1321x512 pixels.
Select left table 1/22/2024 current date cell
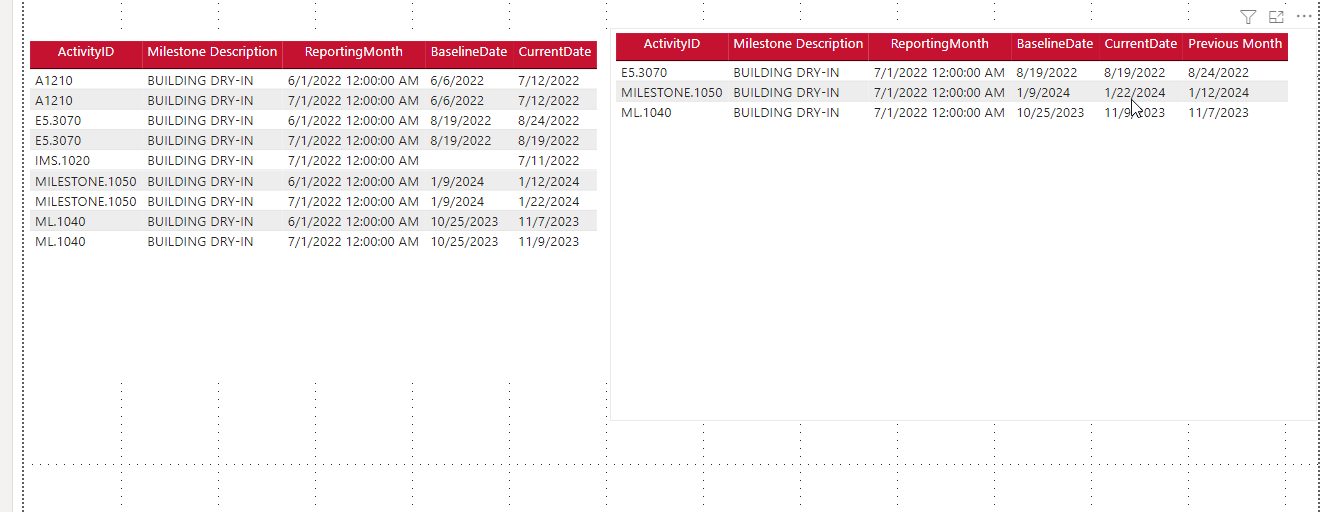click(x=548, y=201)
